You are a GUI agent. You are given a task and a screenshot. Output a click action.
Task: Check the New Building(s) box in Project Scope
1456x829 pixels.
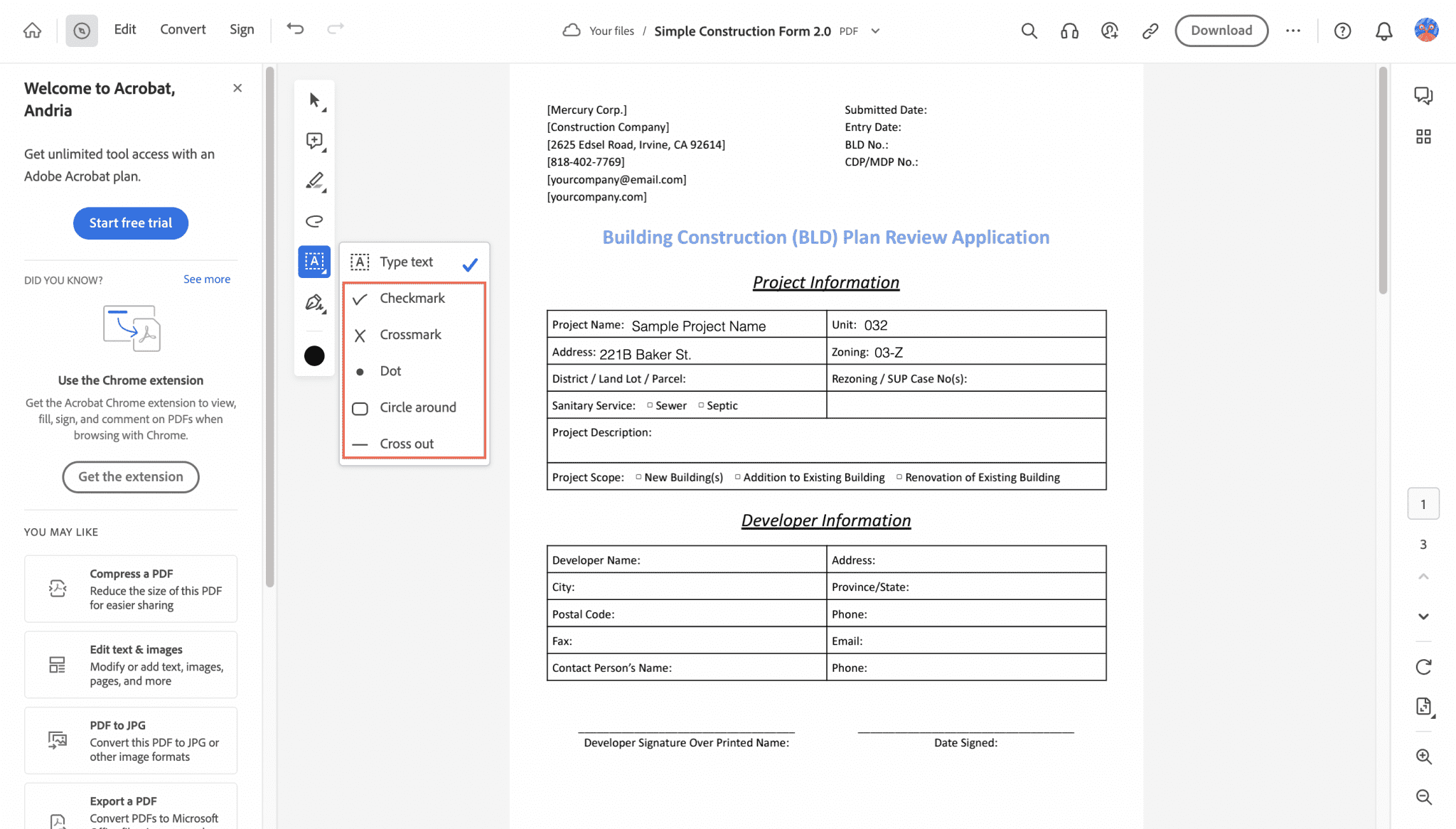[638, 477]
